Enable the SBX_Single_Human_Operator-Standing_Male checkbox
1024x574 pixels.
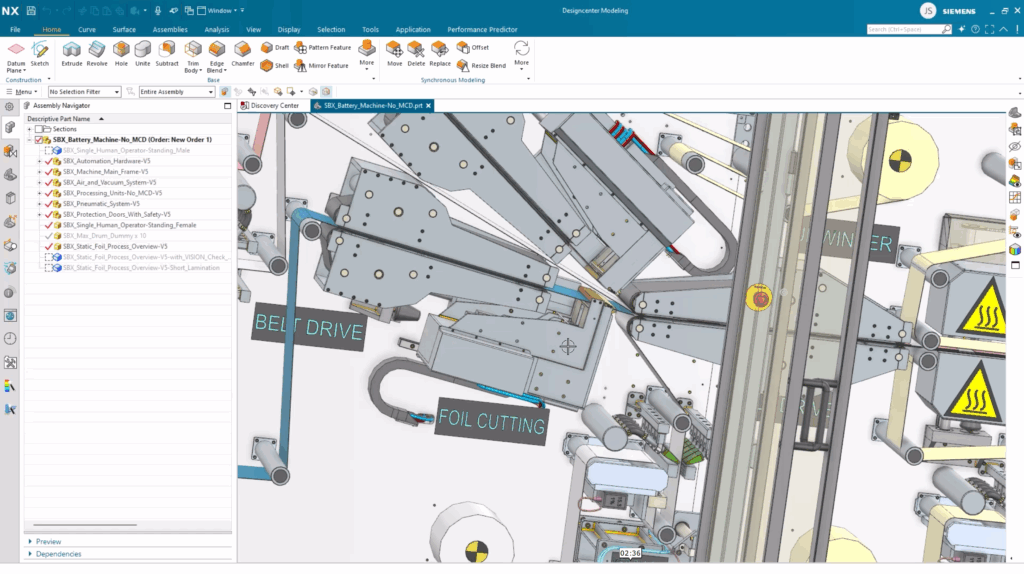(x=48, y=150)
